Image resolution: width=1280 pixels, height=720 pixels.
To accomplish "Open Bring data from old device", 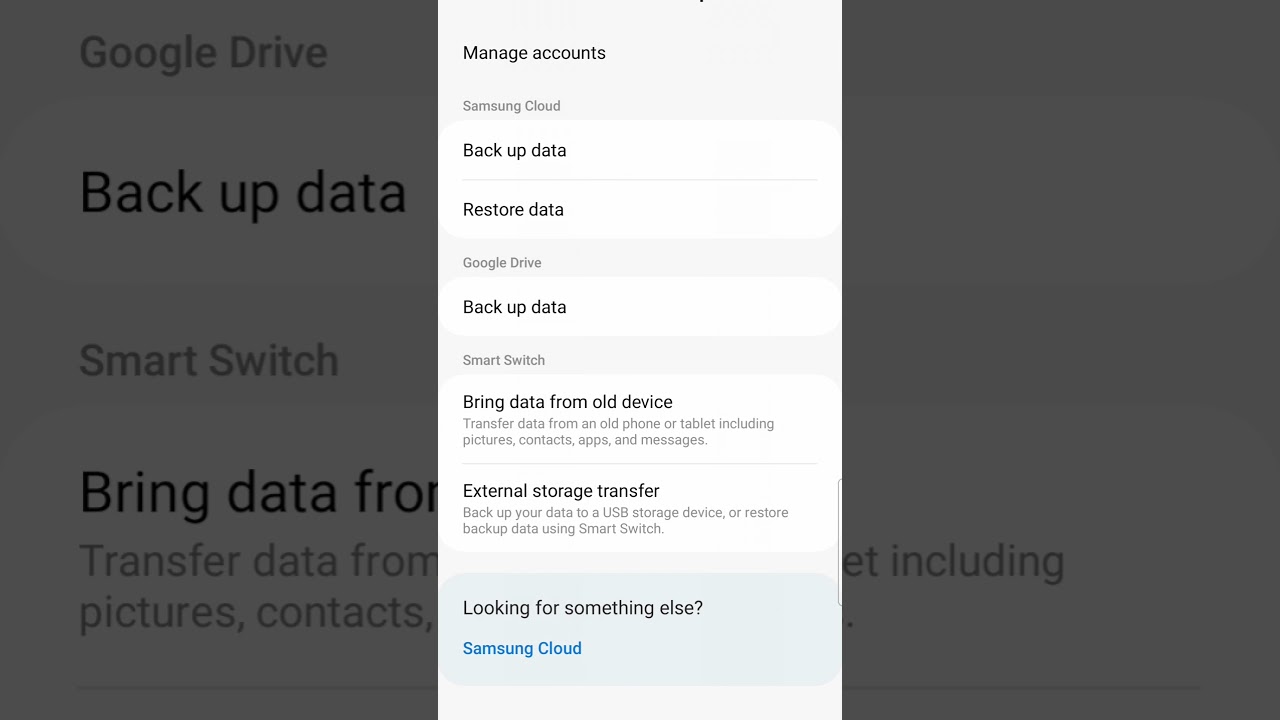I will [567, 402].
